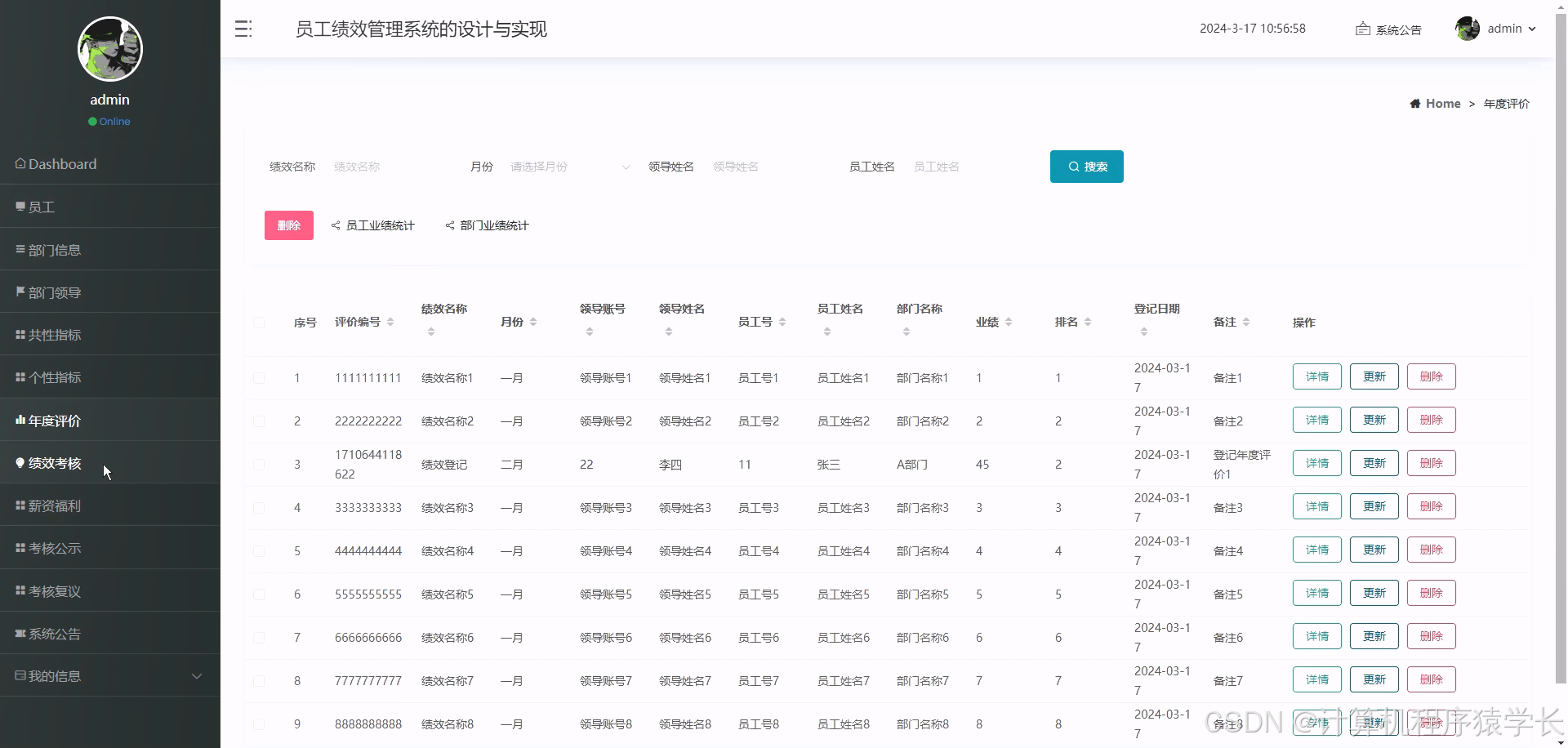Screen dimensions: 1568x748
Task: Check the row with 绩效名称1
Action: (x=259, y=378)
